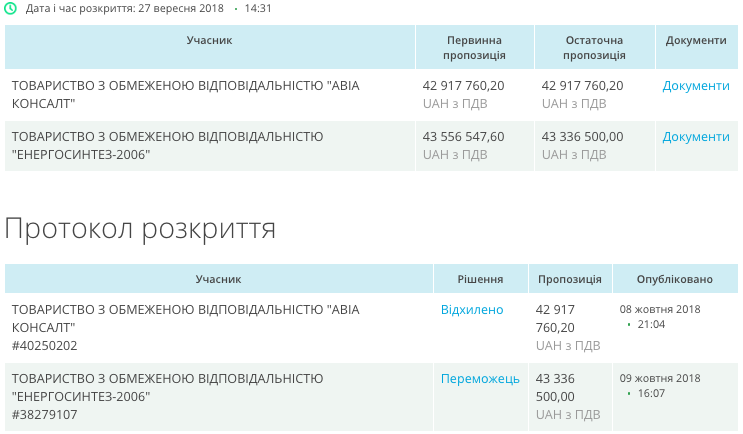Select the Первинна пропозиція column header
The width and height of the screenshot is (743, 434).
tap(464, 48)
